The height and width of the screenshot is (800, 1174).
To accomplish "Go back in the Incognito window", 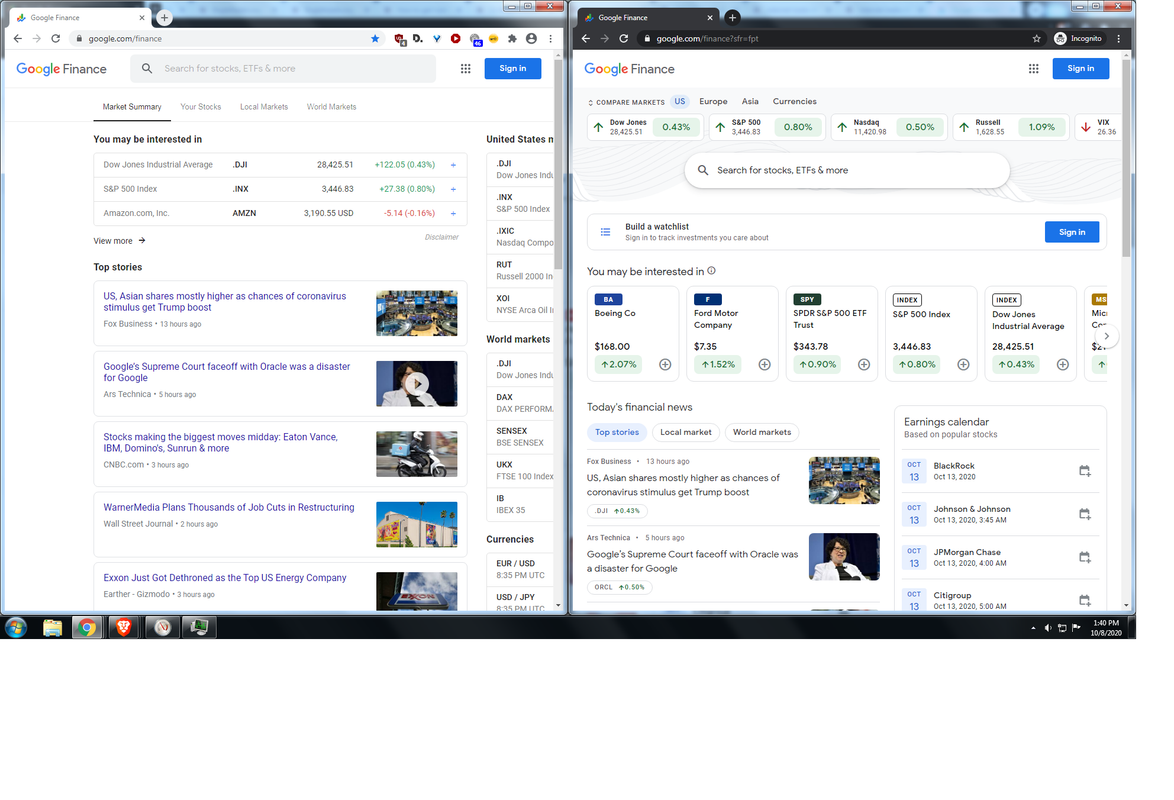I will point(586,38).
